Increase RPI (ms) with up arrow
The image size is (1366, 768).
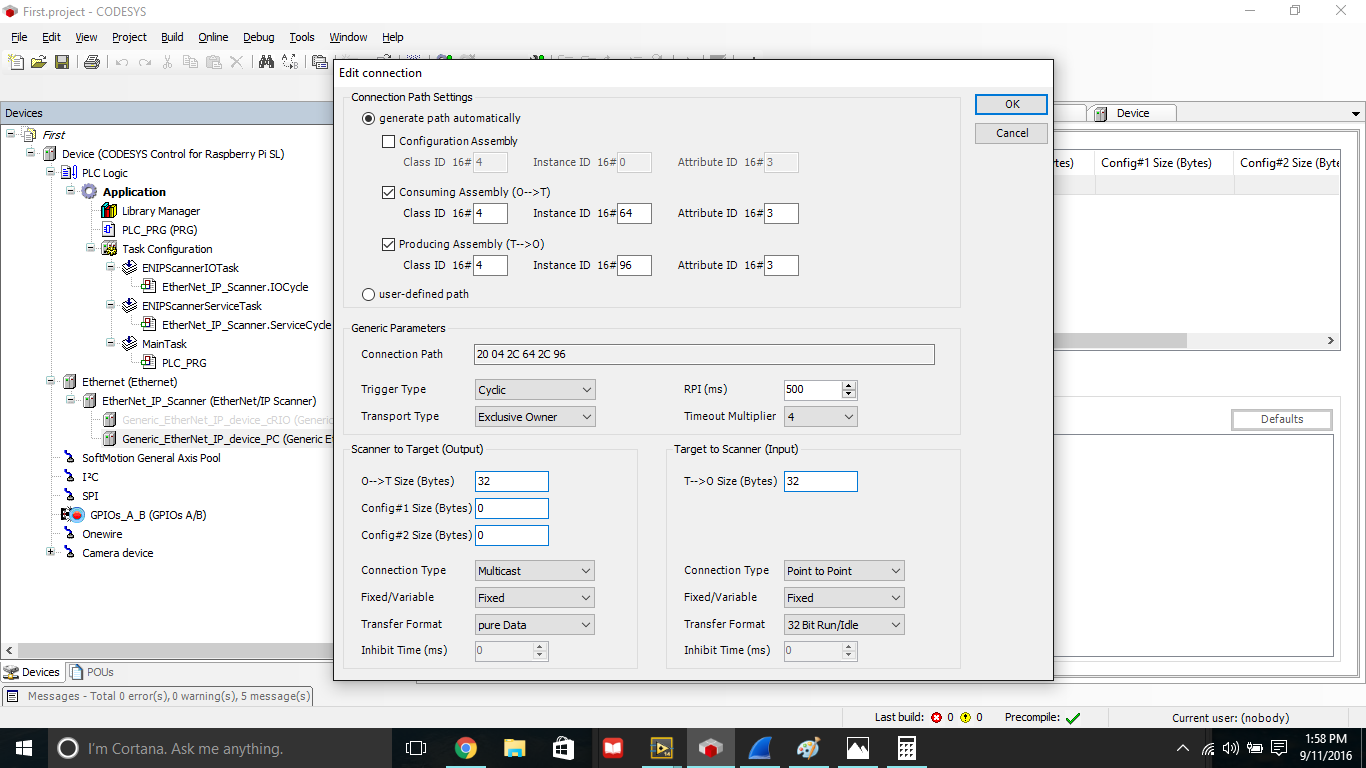click(x=849, y=386)
